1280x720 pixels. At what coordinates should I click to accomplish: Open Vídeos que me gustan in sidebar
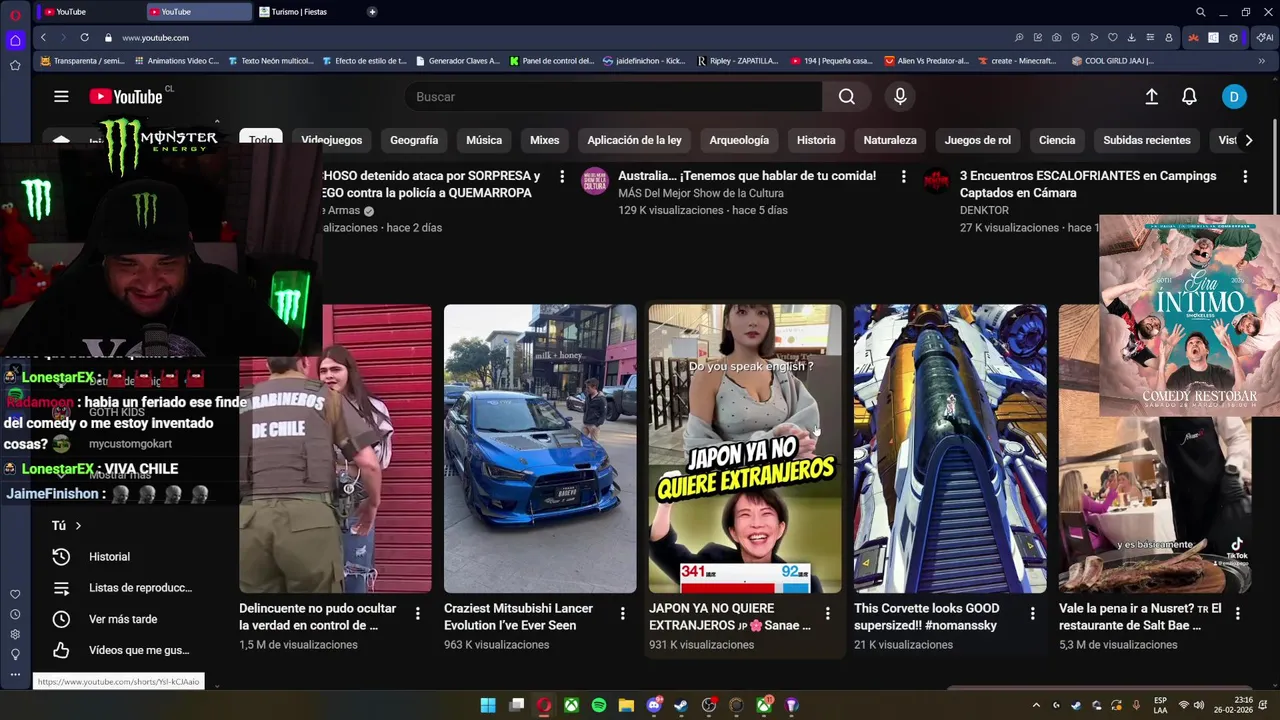139,650
